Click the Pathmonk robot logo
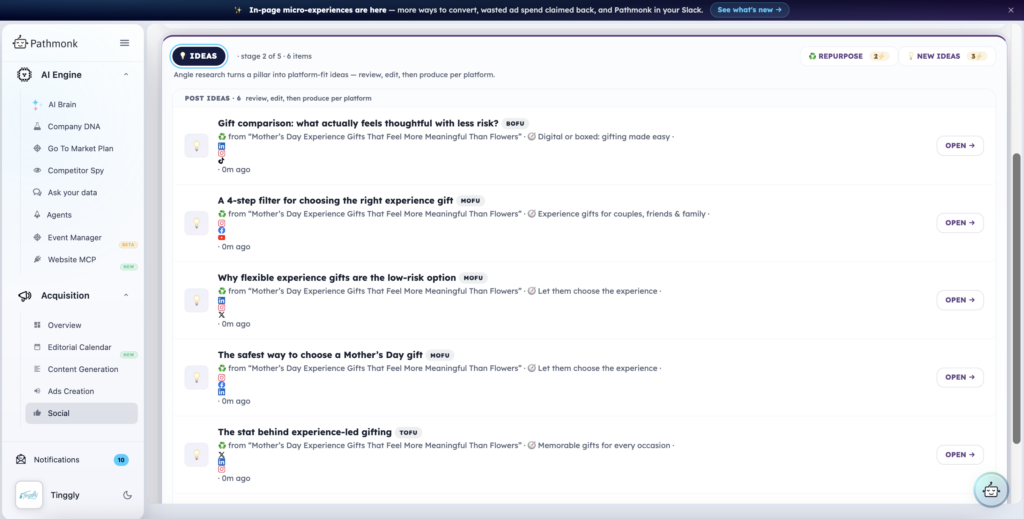Viewport: 1024px width, 519px height. pos(20,42)
